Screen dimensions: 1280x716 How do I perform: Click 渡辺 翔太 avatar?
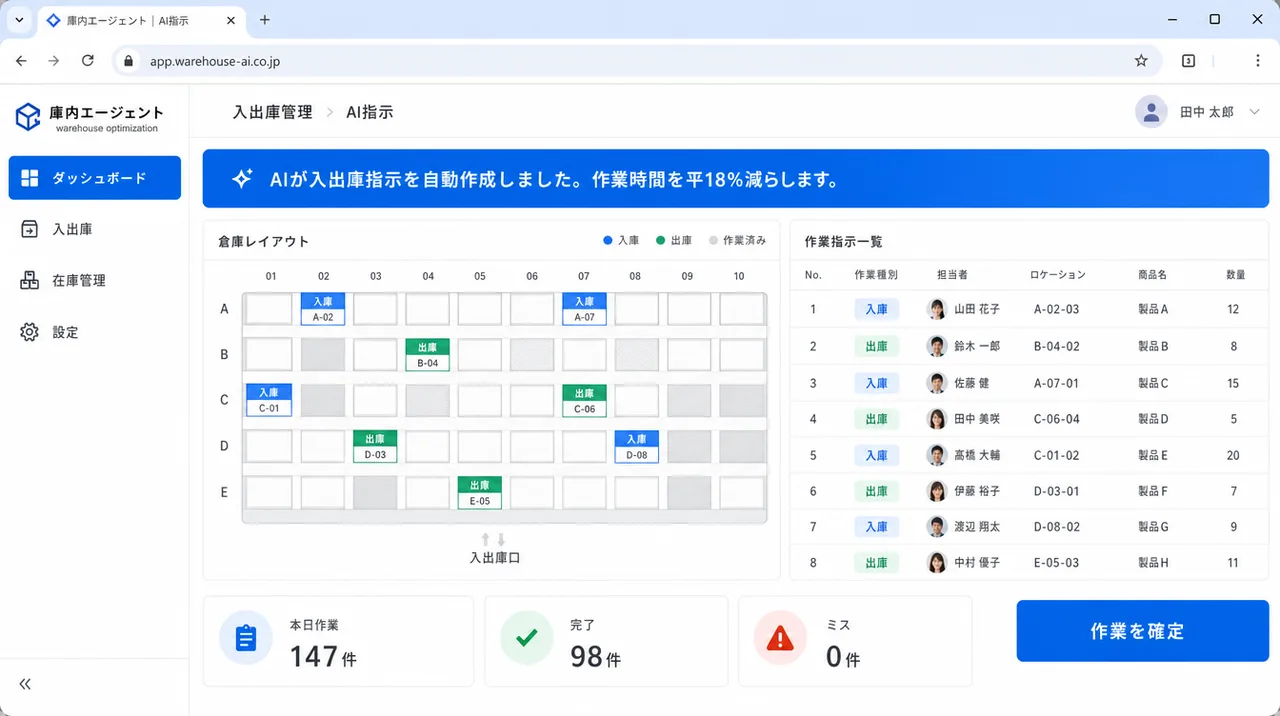937,527
